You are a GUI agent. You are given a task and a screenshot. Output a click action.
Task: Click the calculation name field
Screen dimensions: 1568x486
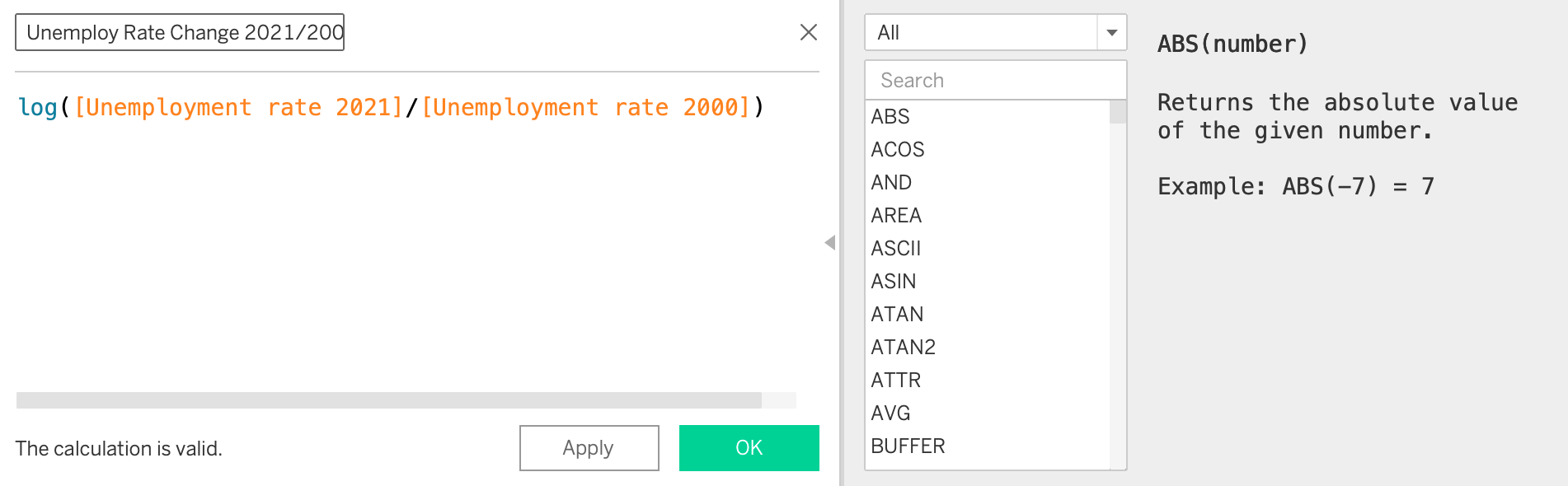tap(180, 32)
